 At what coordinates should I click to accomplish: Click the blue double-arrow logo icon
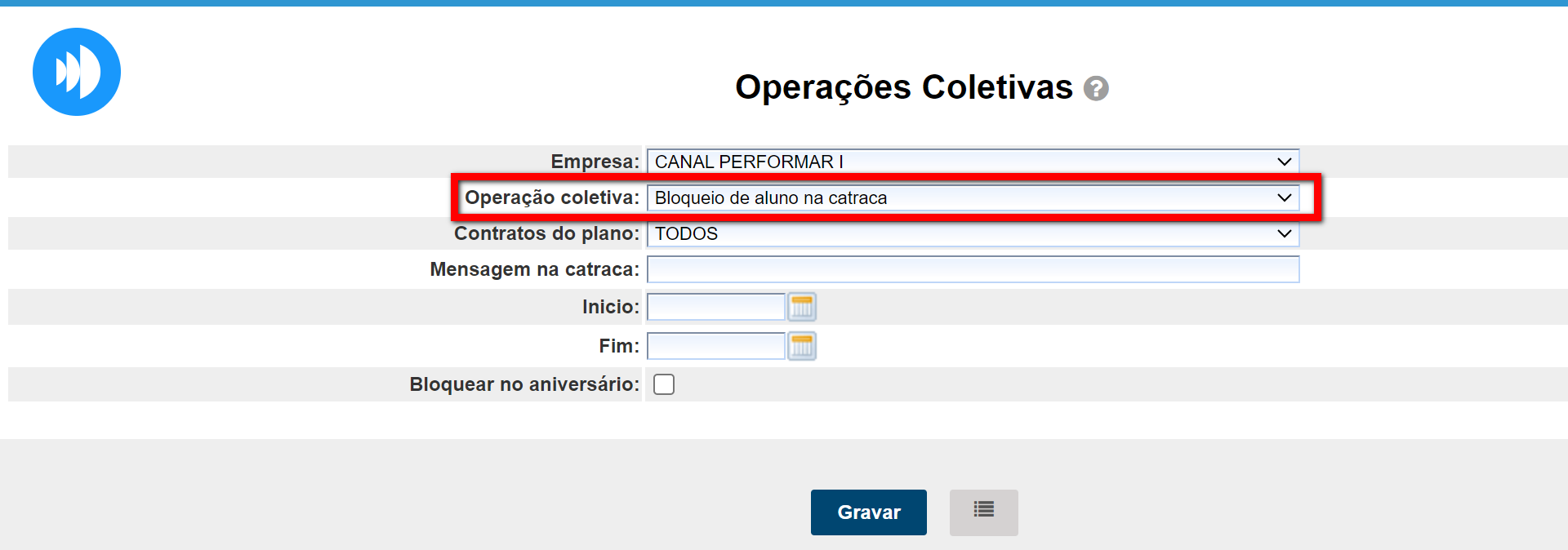tap(77, 72)
